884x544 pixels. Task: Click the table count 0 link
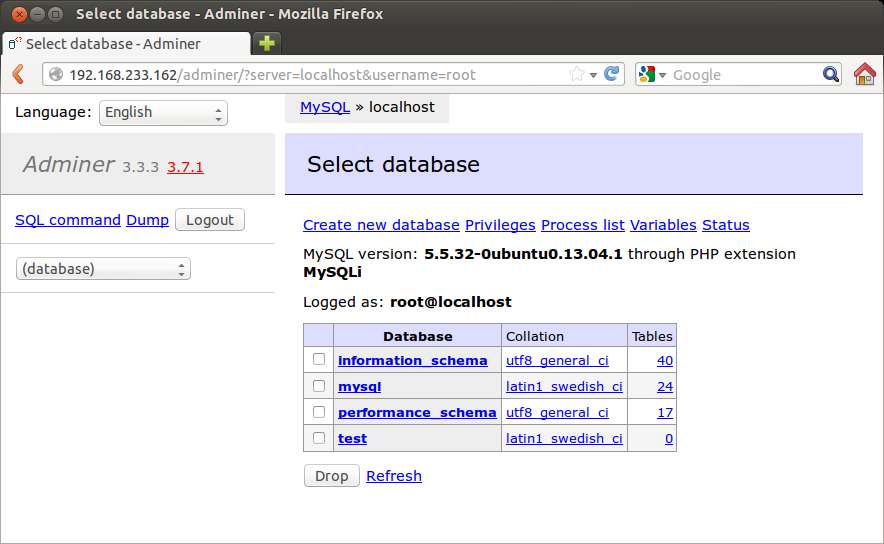click(669, 439)
